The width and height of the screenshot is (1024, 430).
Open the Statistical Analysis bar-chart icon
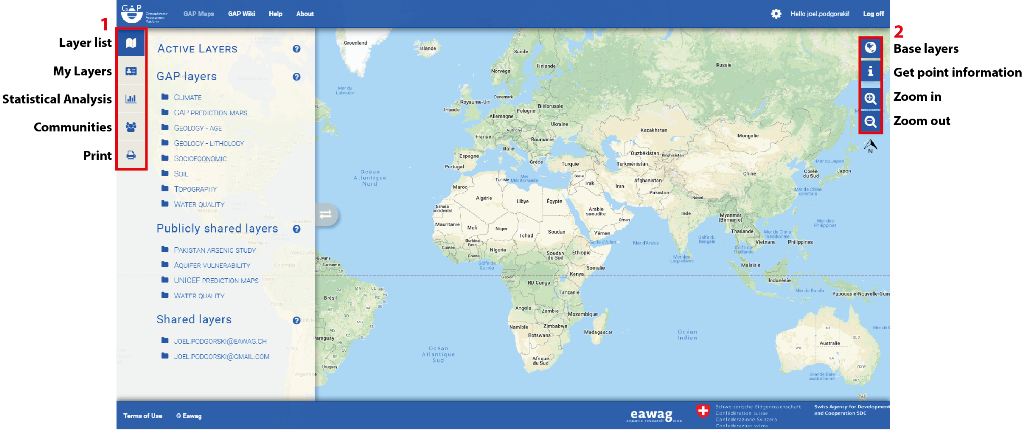coord(131,99)
